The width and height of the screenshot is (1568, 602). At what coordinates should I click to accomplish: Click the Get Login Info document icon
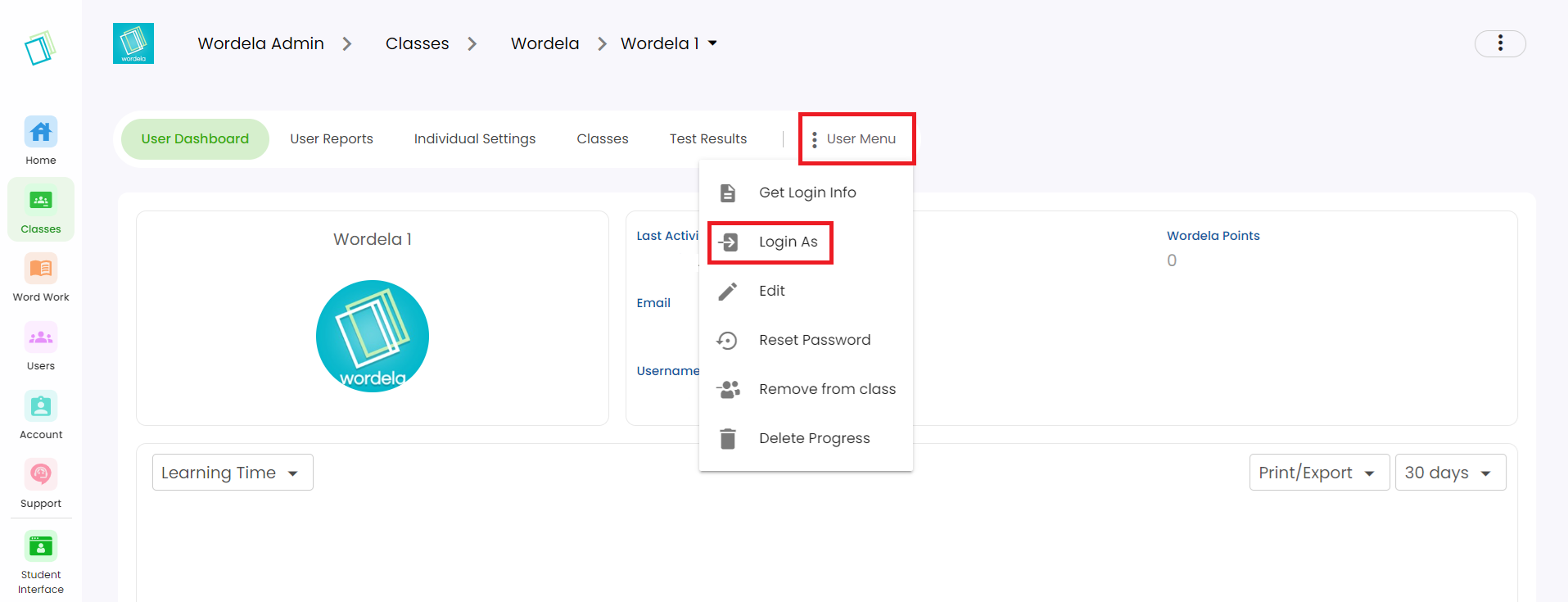click(x=728, y=192)
